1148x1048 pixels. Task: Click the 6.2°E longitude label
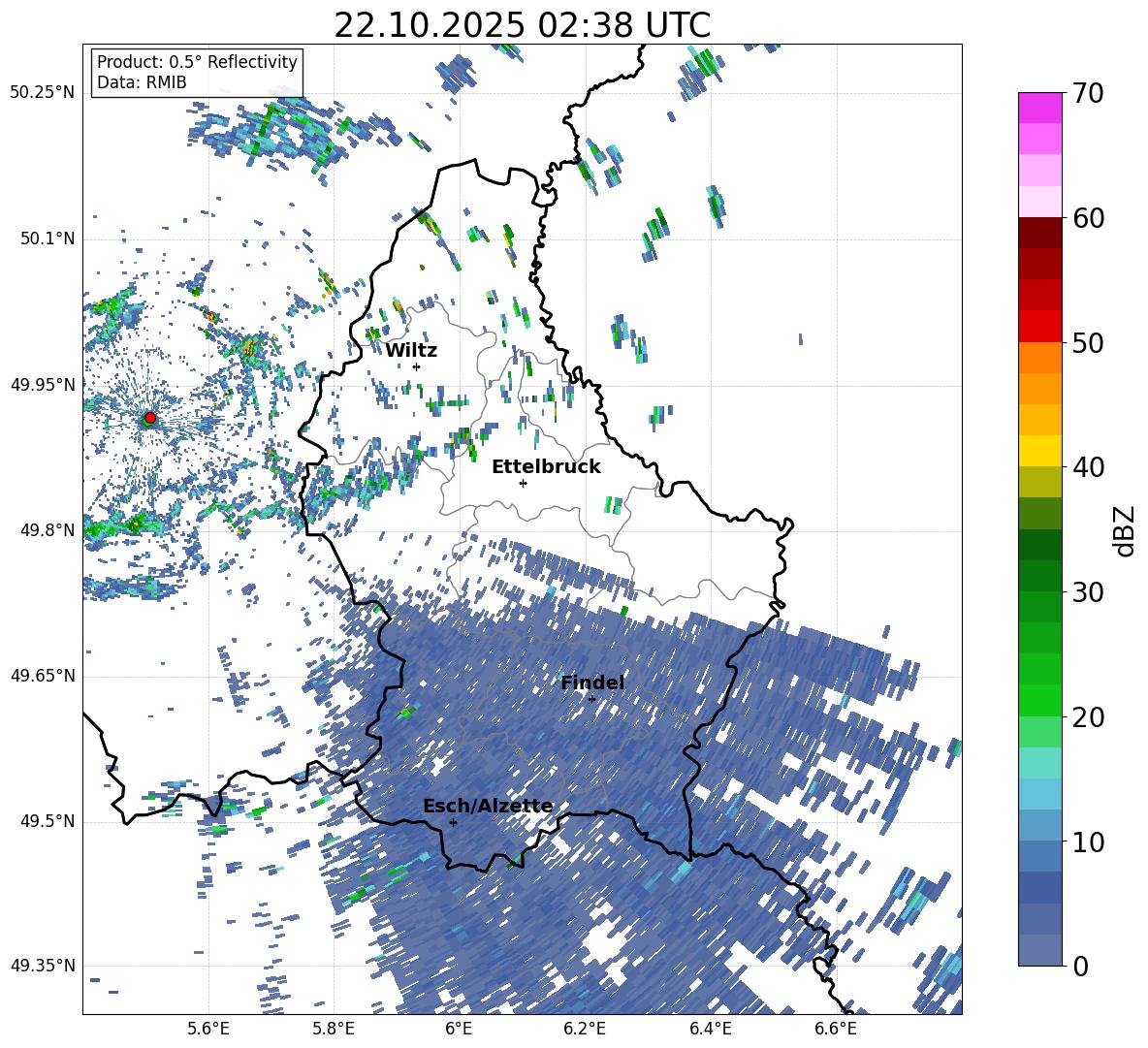click(585, 1029)
